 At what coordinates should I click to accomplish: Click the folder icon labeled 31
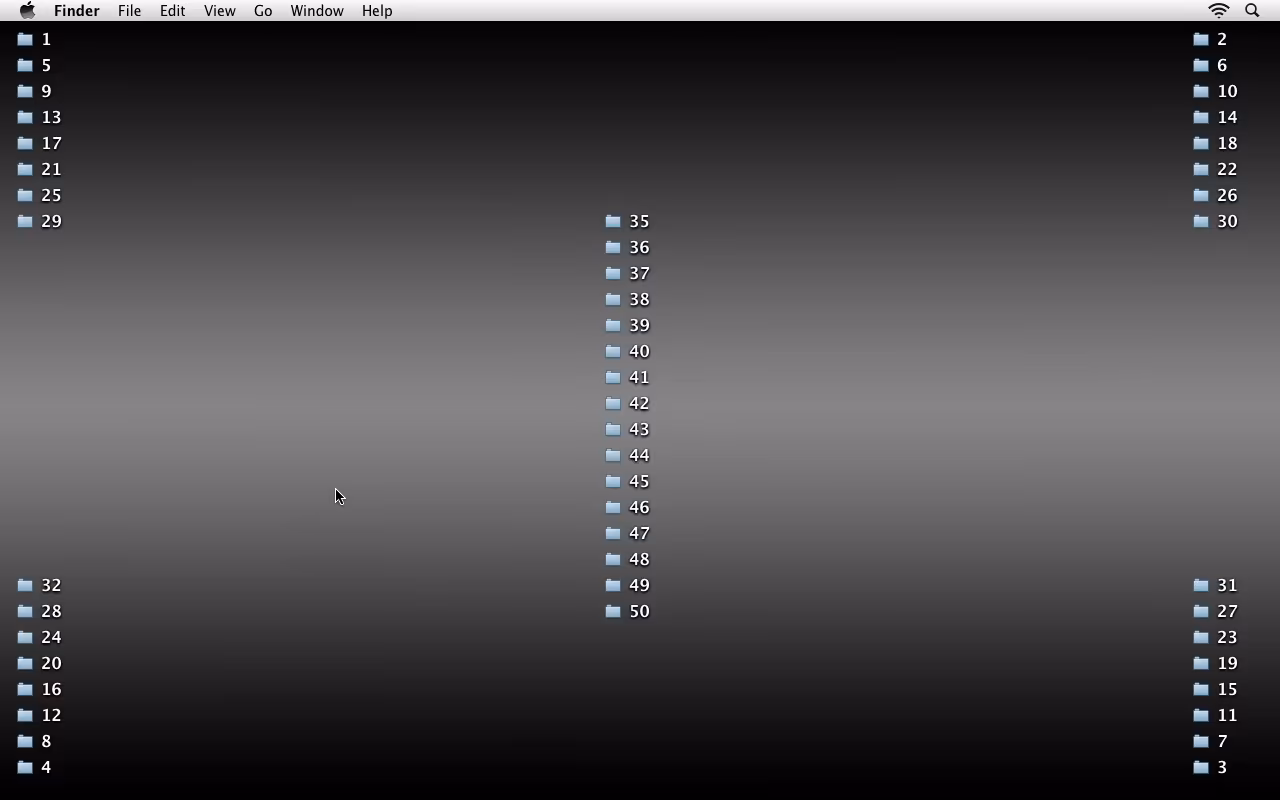[x=1201, y=585]
